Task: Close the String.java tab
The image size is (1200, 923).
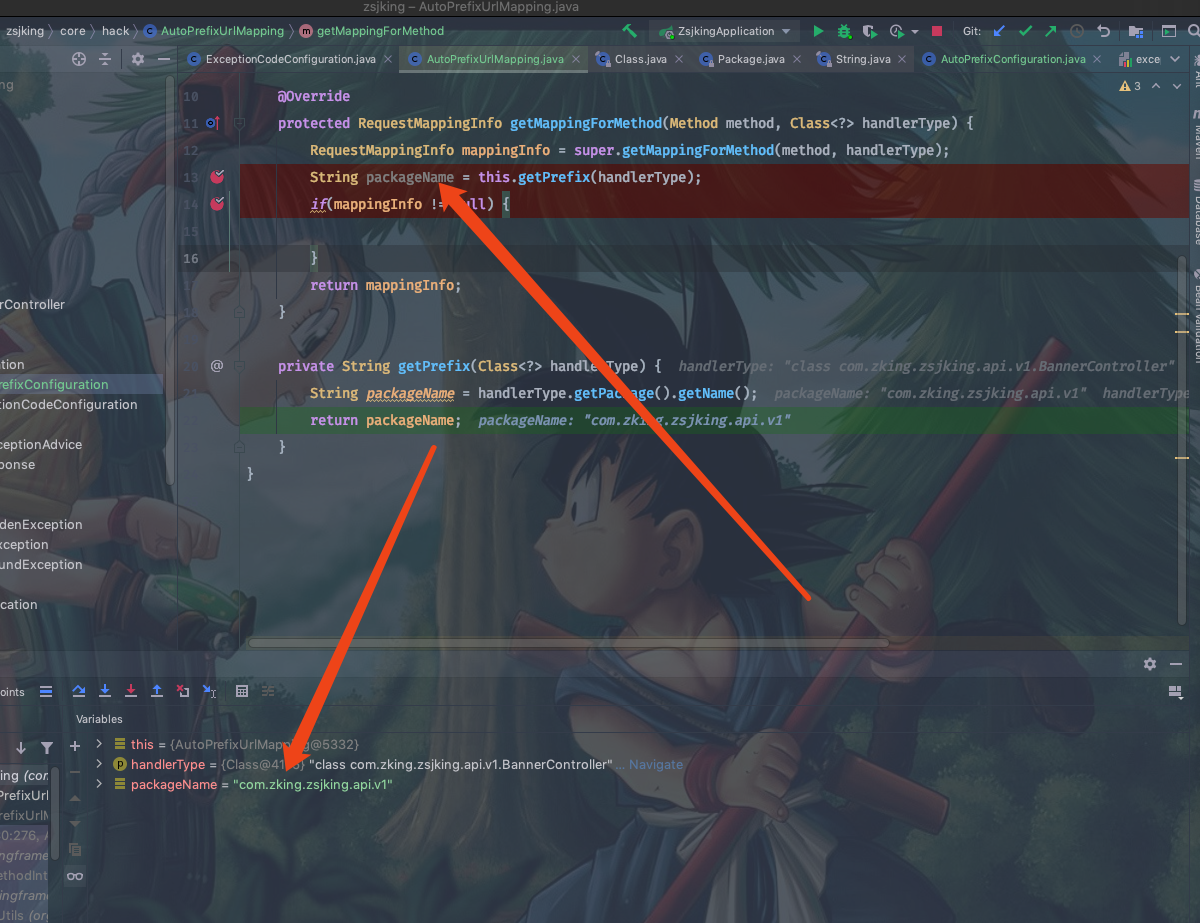Action: pos(901,59)
